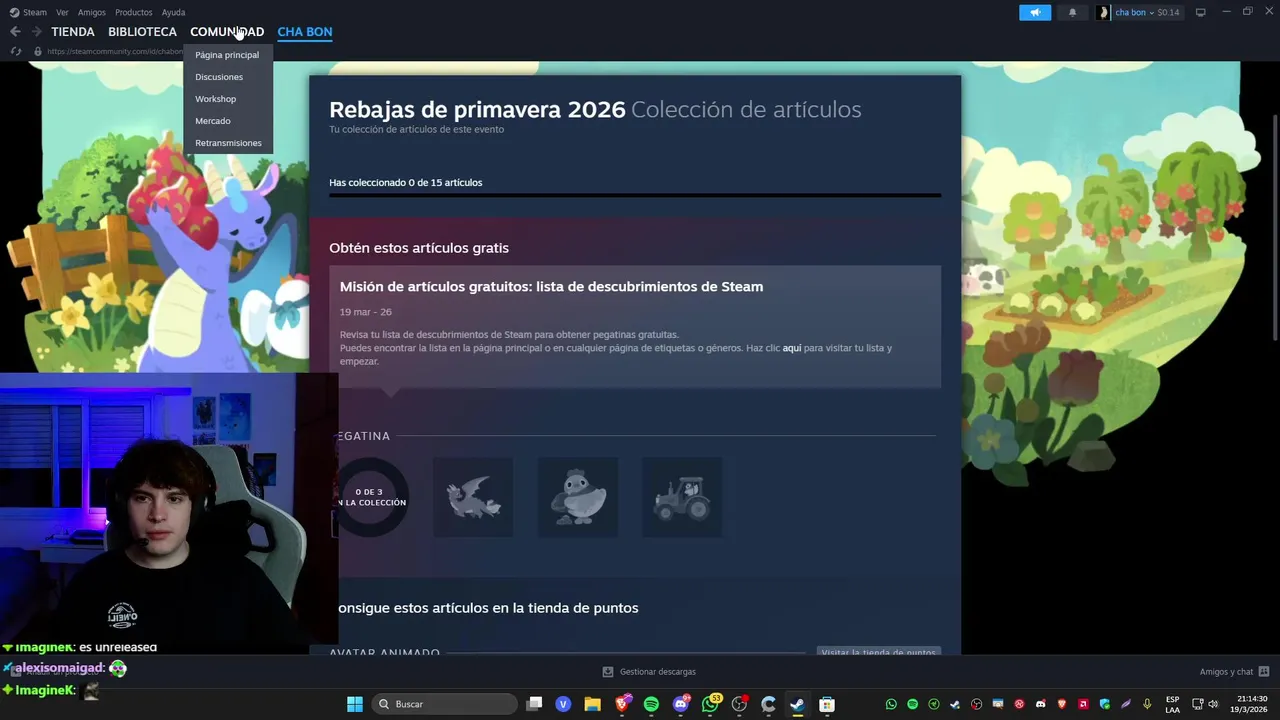Open Task View on the taskbar
Image resolution: width=1280 pixels, height=720 pixels.
tap(534, 704)
